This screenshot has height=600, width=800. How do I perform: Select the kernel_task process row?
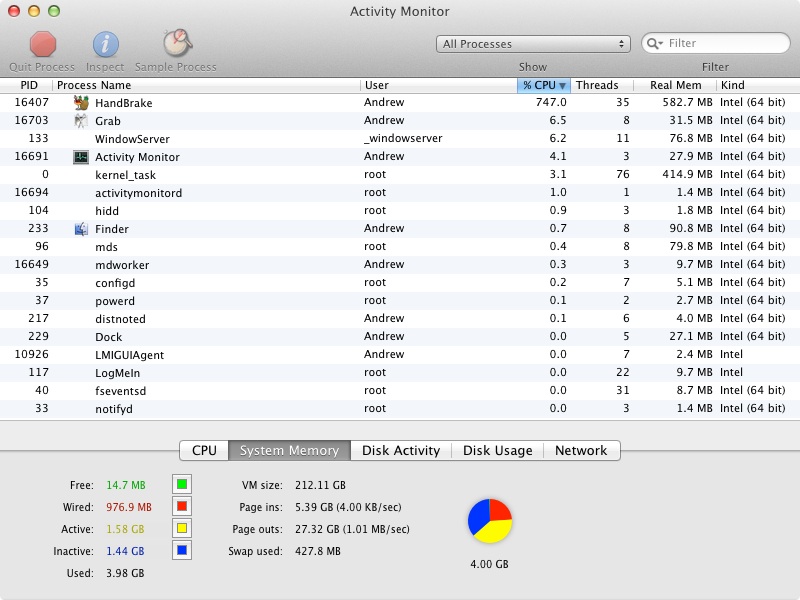tap(400, 174)
